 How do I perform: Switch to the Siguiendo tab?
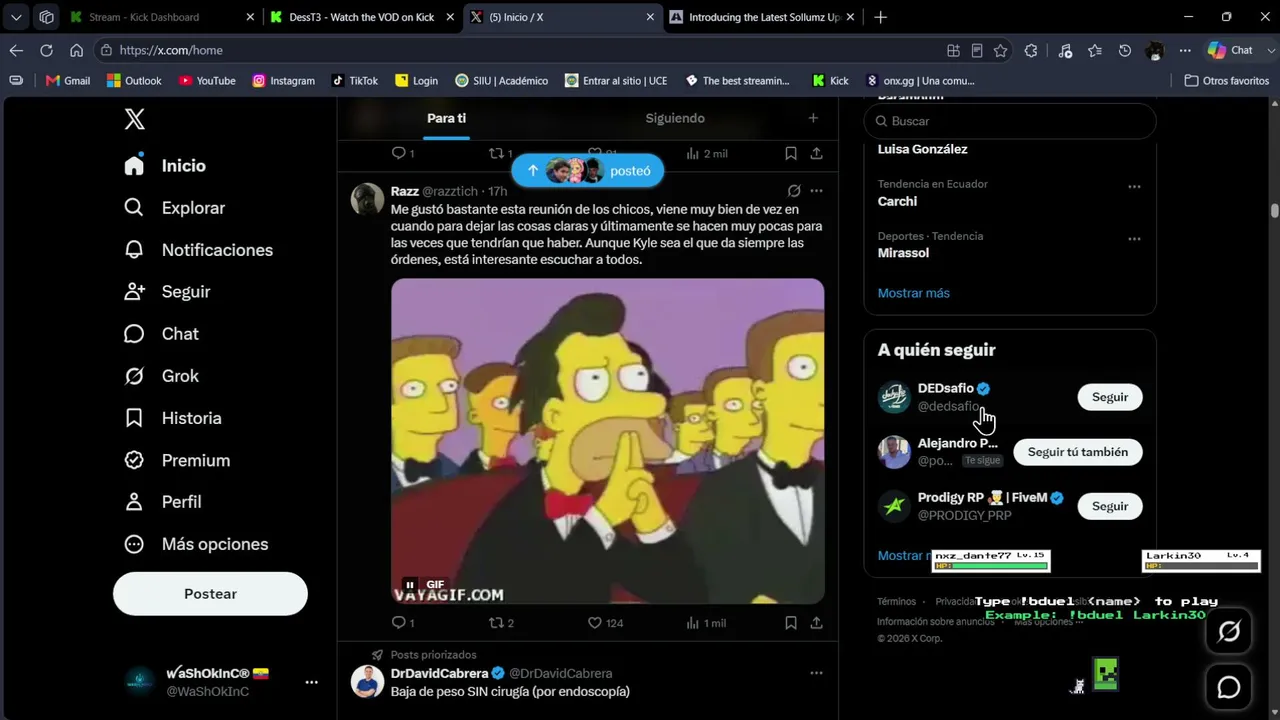[675, 118]
